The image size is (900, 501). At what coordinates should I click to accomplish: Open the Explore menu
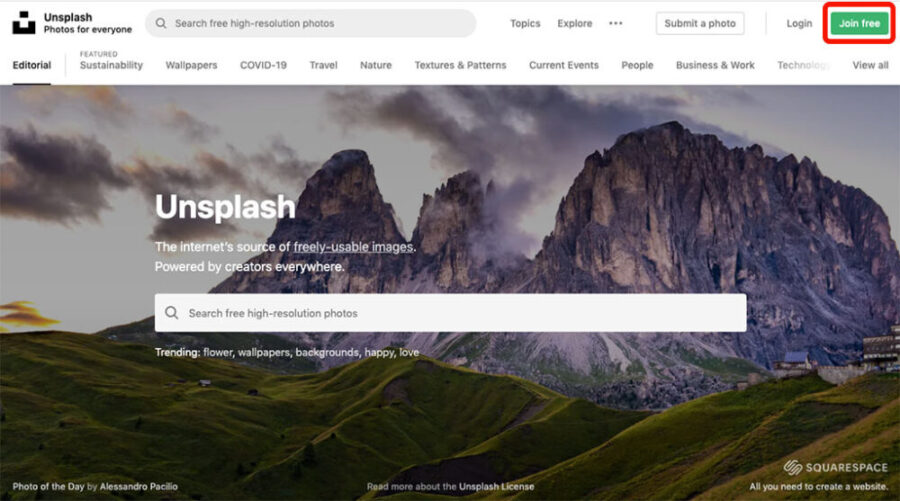(575, 24)
